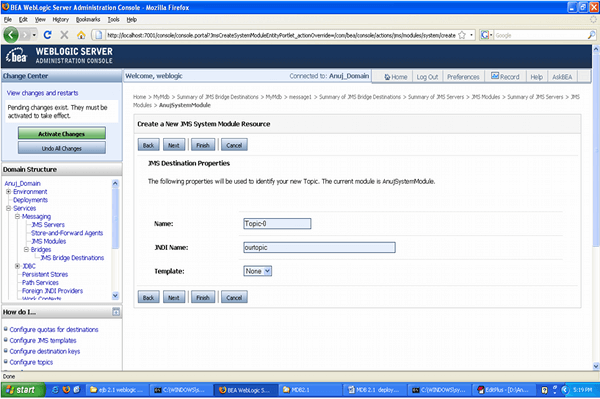Click the search magnifier icon
This screenshot has height=399, width=600.
coord(592,35)
